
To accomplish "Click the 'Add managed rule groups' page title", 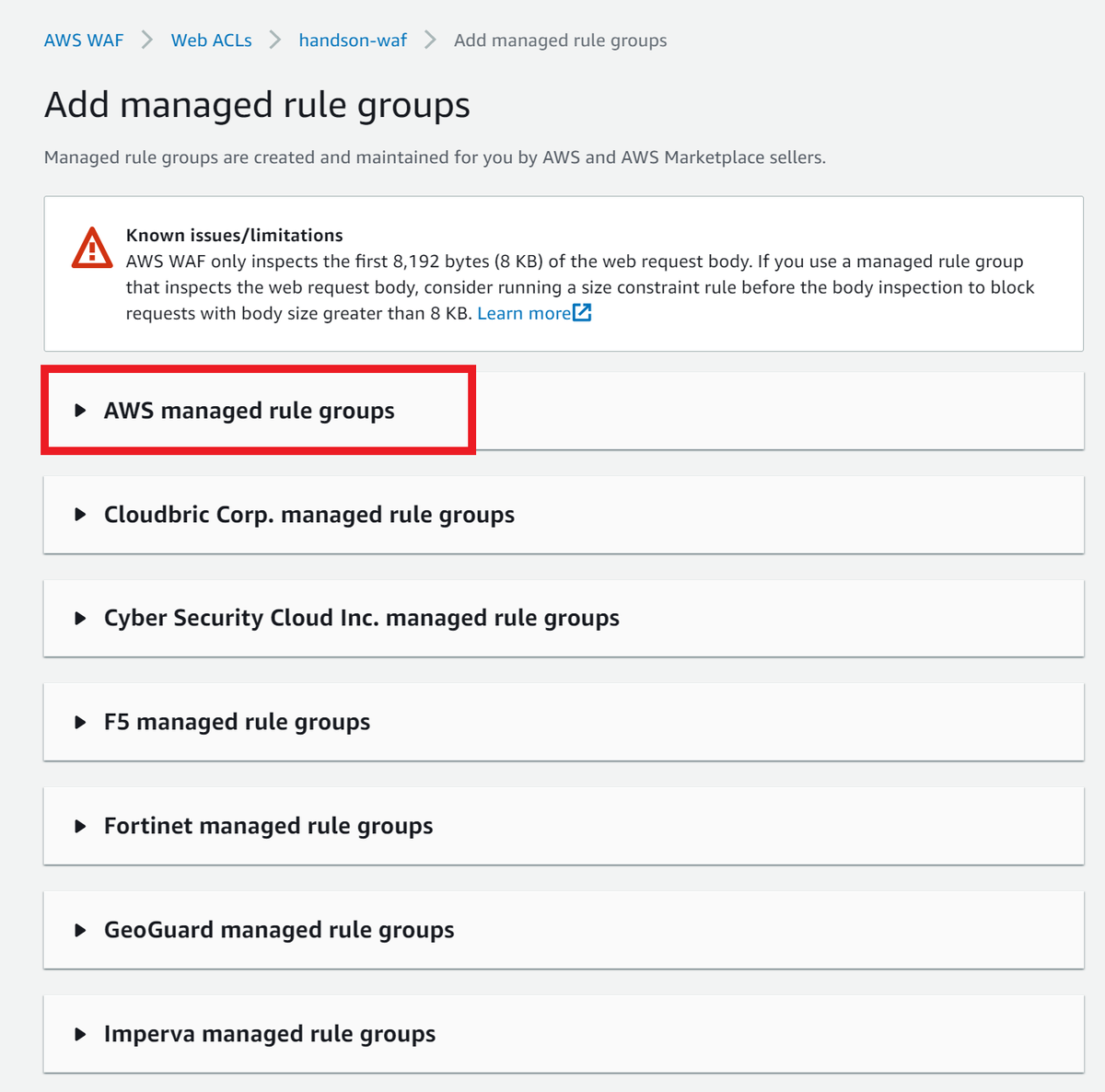I will [x=257, y=105].
